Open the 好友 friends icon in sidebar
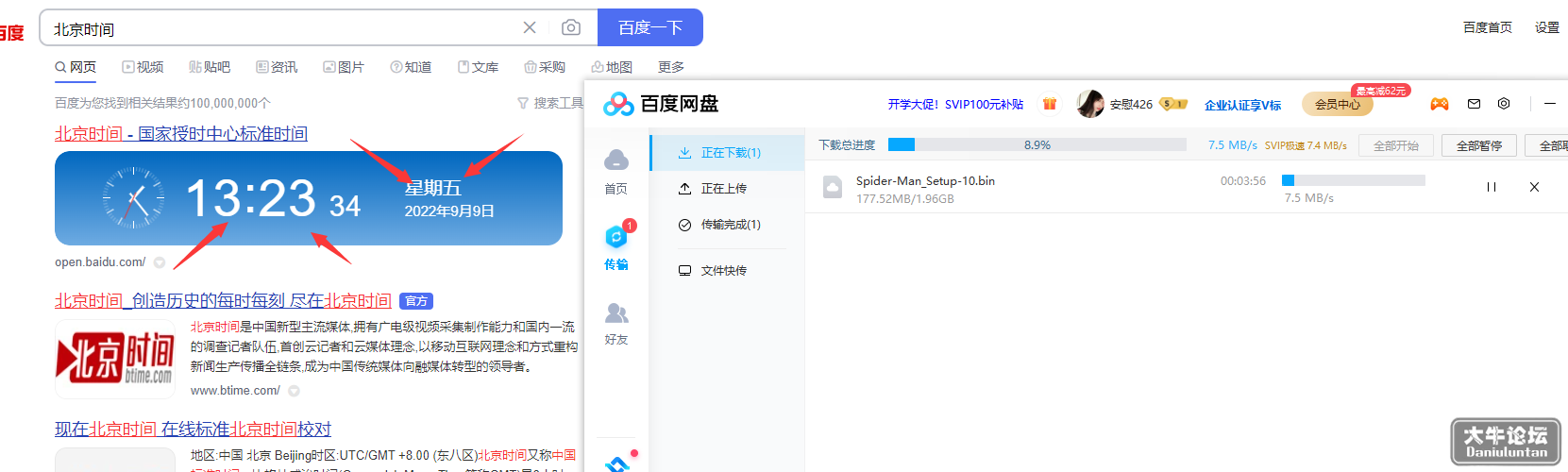 (x=616, y=312)
